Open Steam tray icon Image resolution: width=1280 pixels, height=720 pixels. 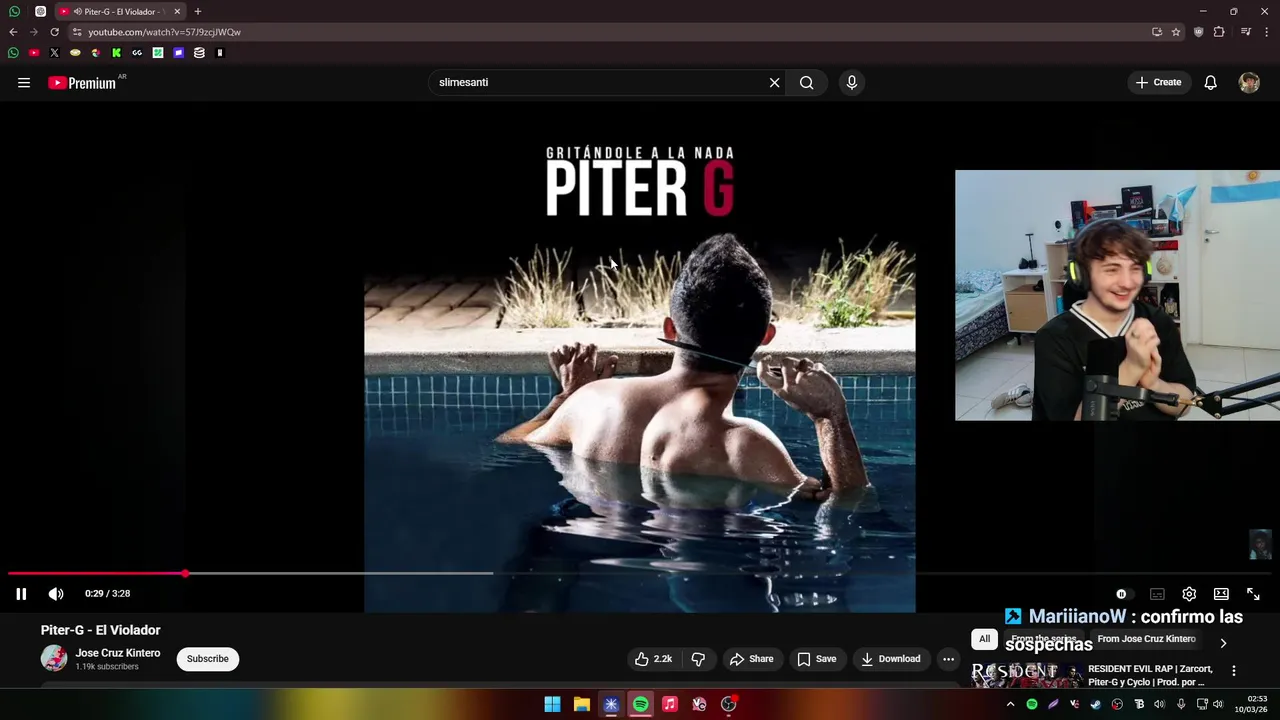[1096, 704]
